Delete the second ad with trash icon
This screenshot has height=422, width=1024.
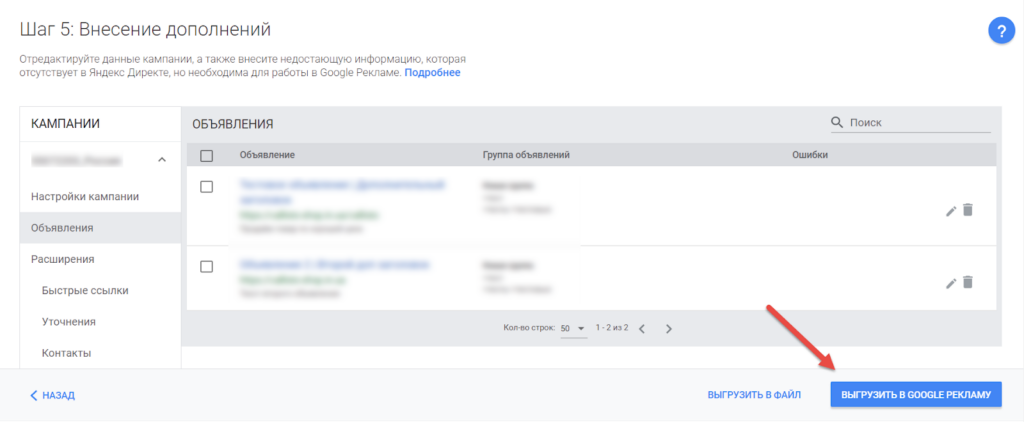[967, 282]
